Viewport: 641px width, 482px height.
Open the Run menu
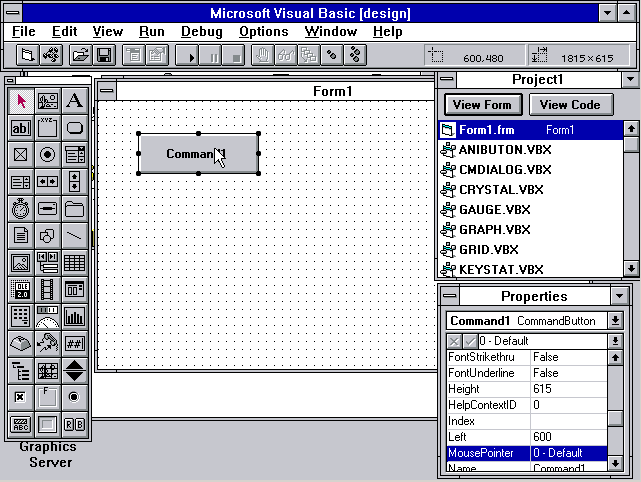[152, 31]
